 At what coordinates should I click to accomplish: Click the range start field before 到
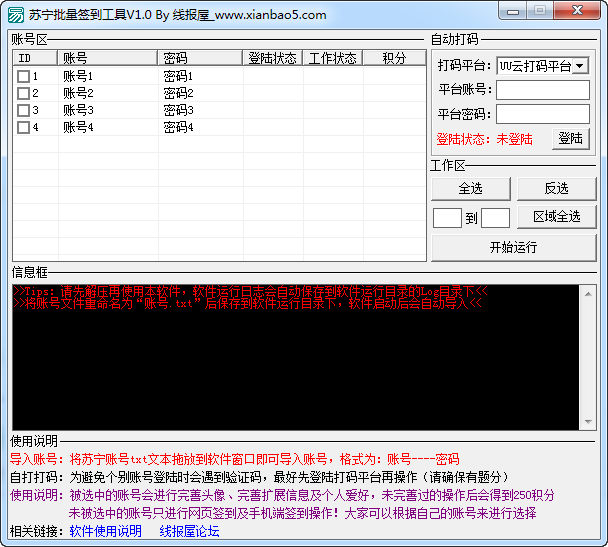447,218
